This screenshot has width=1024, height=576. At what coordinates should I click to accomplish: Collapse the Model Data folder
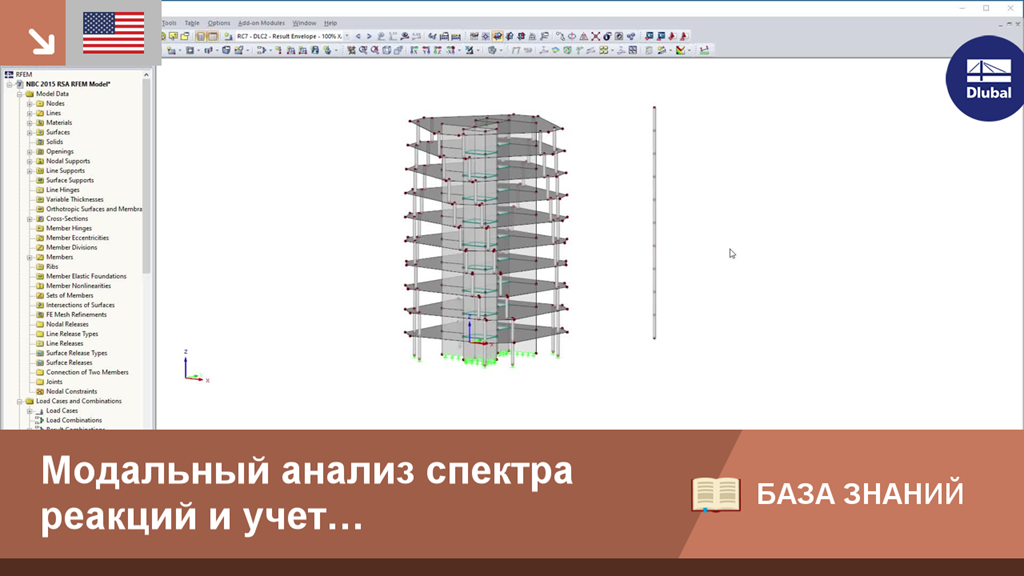click(20, 94)
